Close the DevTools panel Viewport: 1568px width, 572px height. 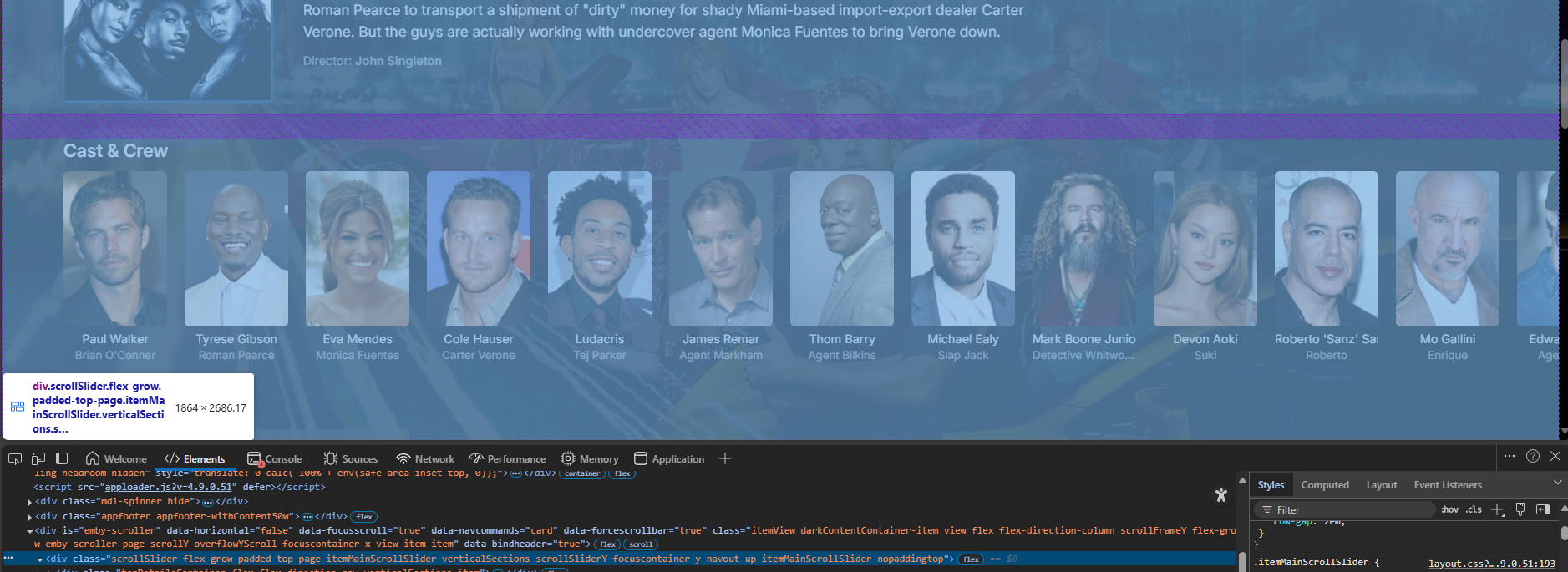[x=1555, y=456]
